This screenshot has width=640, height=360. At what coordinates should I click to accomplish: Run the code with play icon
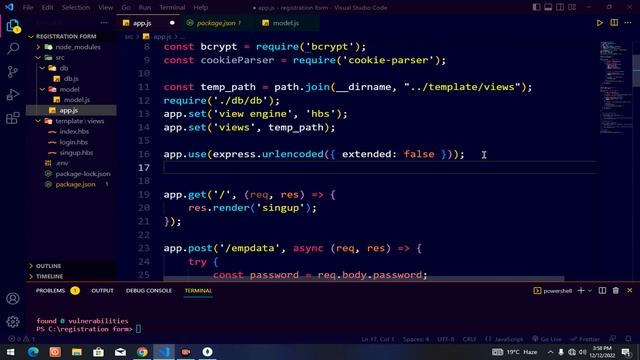[599, 23]
